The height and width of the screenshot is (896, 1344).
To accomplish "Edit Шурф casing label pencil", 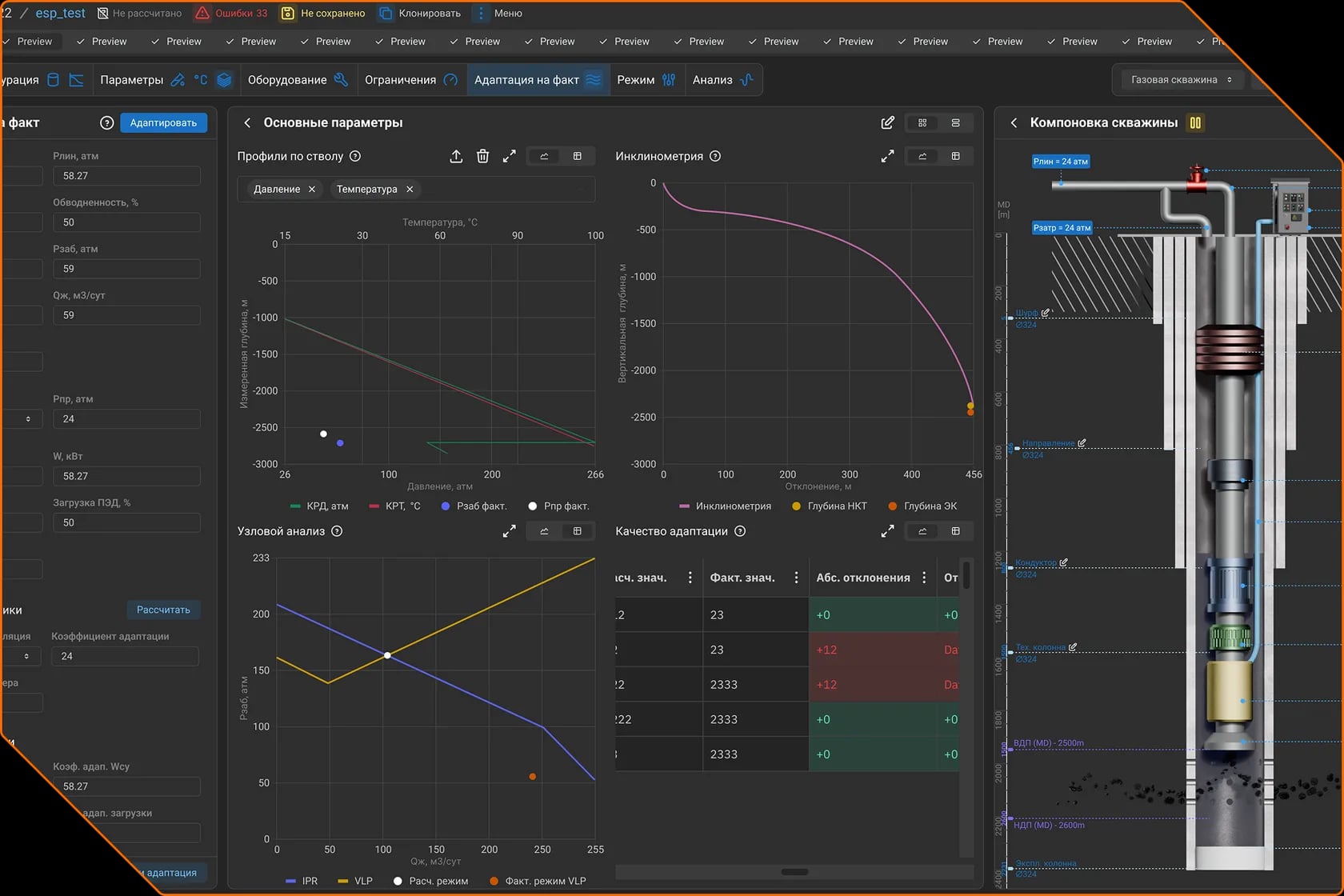I will tap(1046, 313).
